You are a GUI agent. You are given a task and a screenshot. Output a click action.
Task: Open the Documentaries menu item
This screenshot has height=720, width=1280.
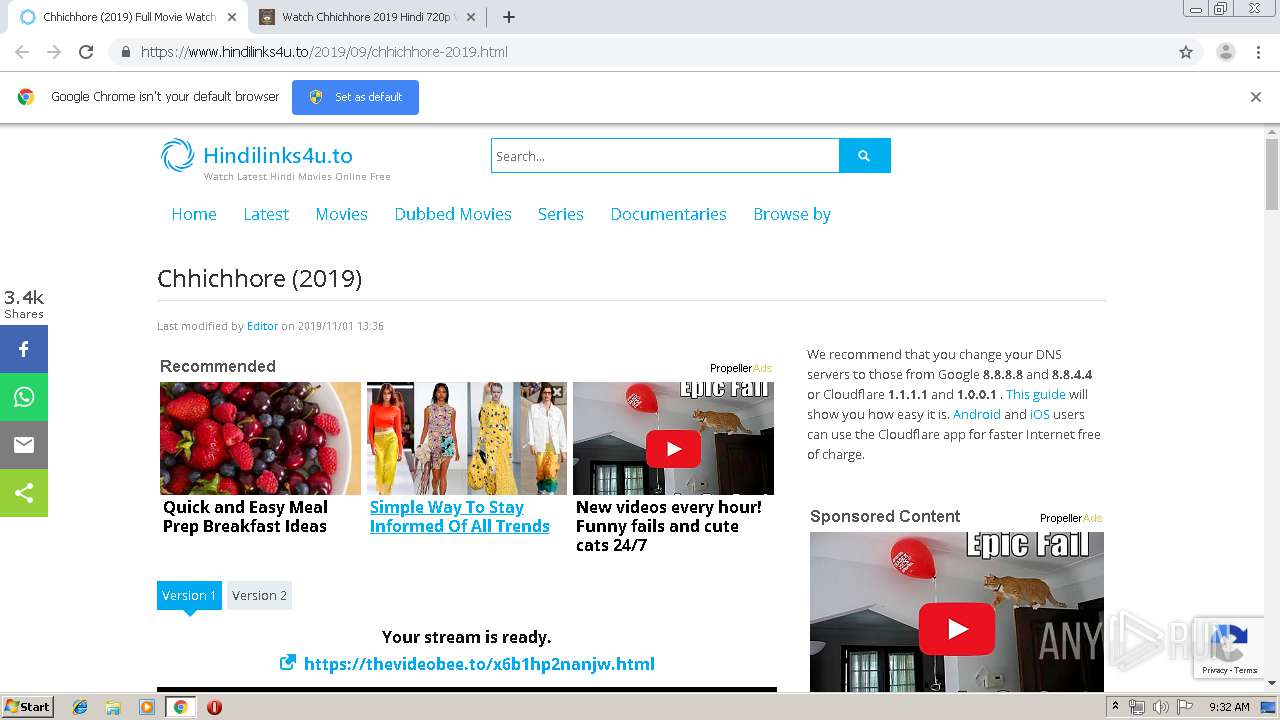click(669, 214)
